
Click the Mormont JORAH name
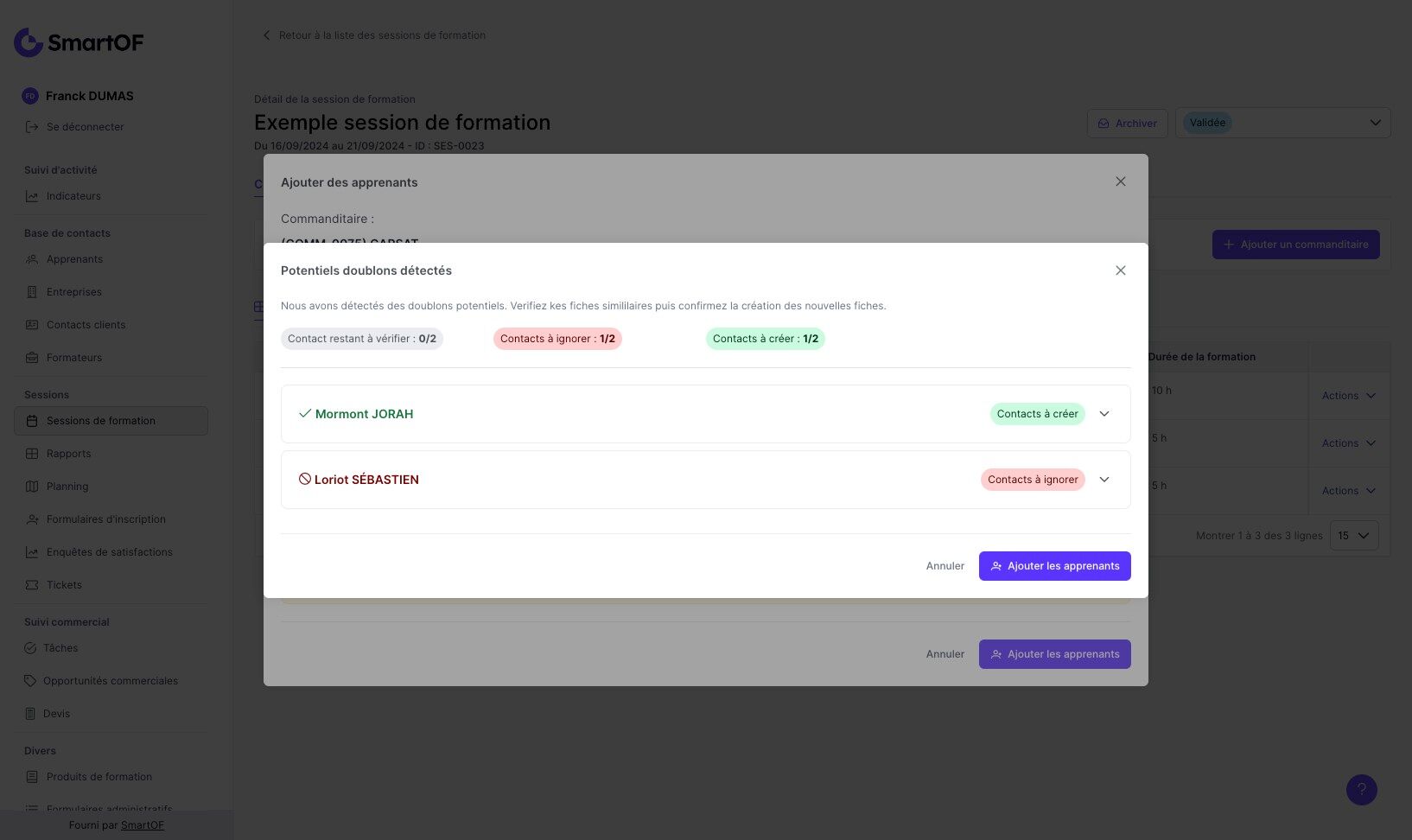[365, 414]
